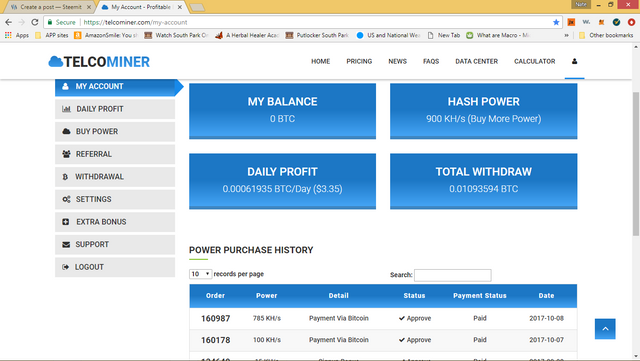Open Settings in the sidebar
Screen dimensions: 640x361
coord(115,199)
